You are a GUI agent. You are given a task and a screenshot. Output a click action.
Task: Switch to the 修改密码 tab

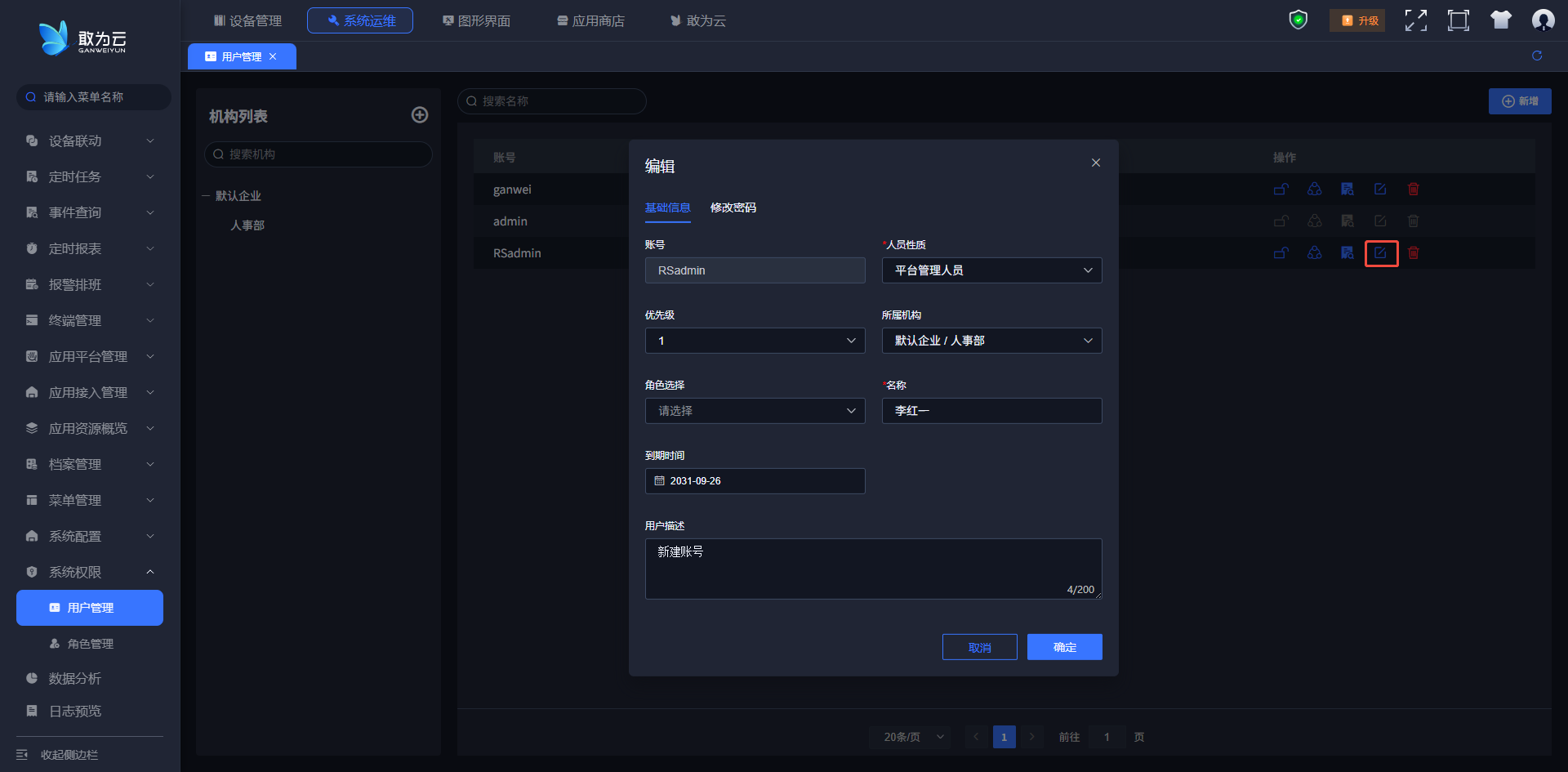[x=733, y=208]
